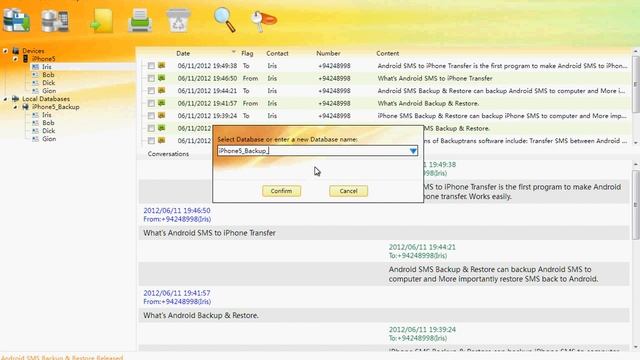Open the database name dropdown arrow
The image size is (640, 360).
pos(413,151)
